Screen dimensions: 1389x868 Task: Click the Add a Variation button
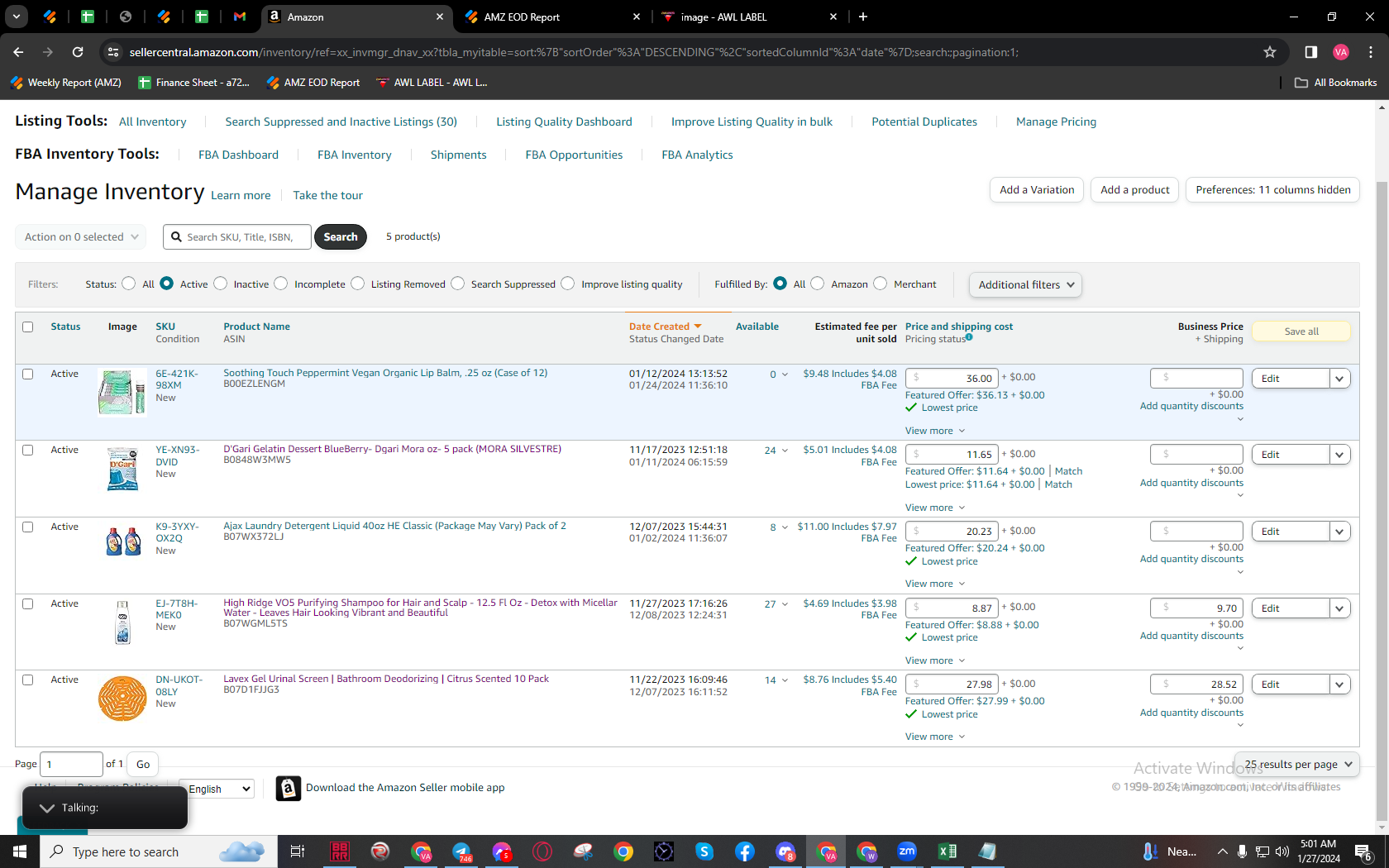pos(1037,190)
